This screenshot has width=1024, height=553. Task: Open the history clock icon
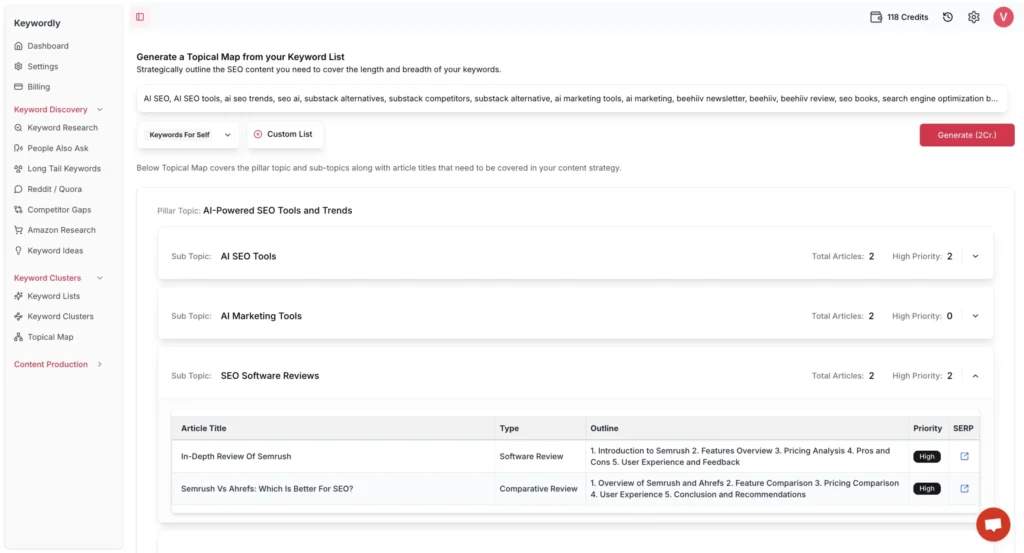[947, 17]
